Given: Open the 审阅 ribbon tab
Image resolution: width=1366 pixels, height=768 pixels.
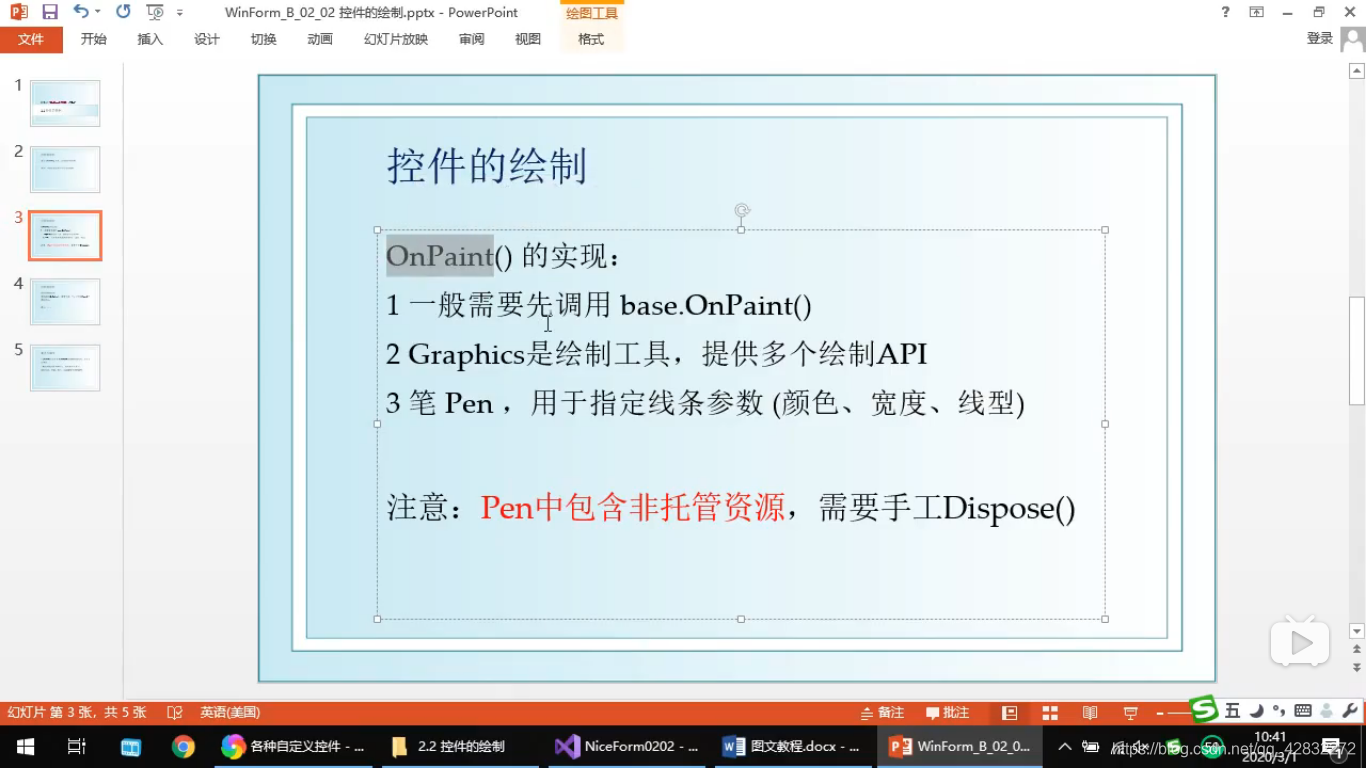Looking at the screenshot, I should (472, 39).
